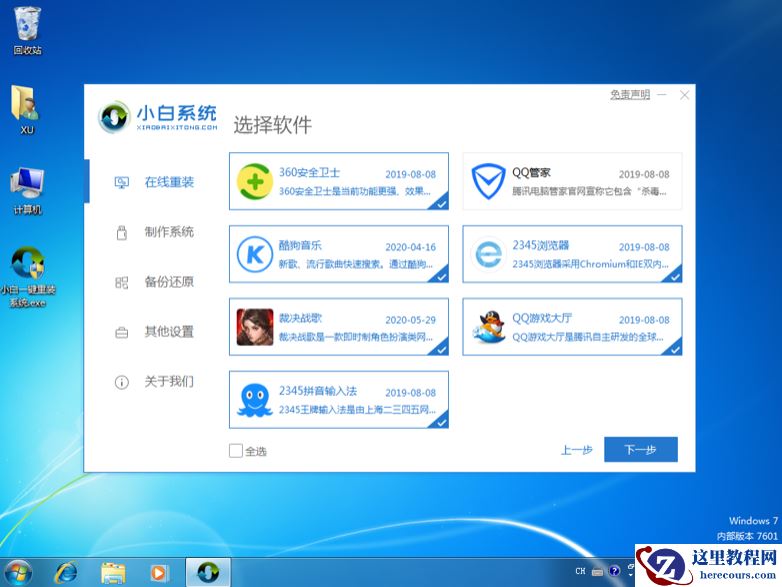Uncheck the 2345浏览器 card checkmark
Image resolution: width=782 pixels, height=587 pixels.
coord(675,276)
